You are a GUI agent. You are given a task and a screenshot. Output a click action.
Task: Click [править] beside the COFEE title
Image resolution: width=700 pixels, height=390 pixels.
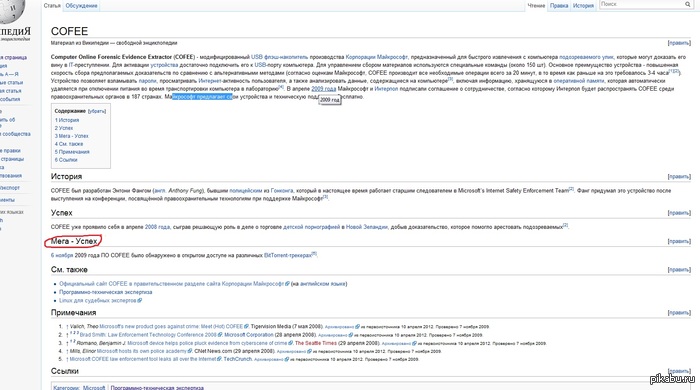[679, 43]
